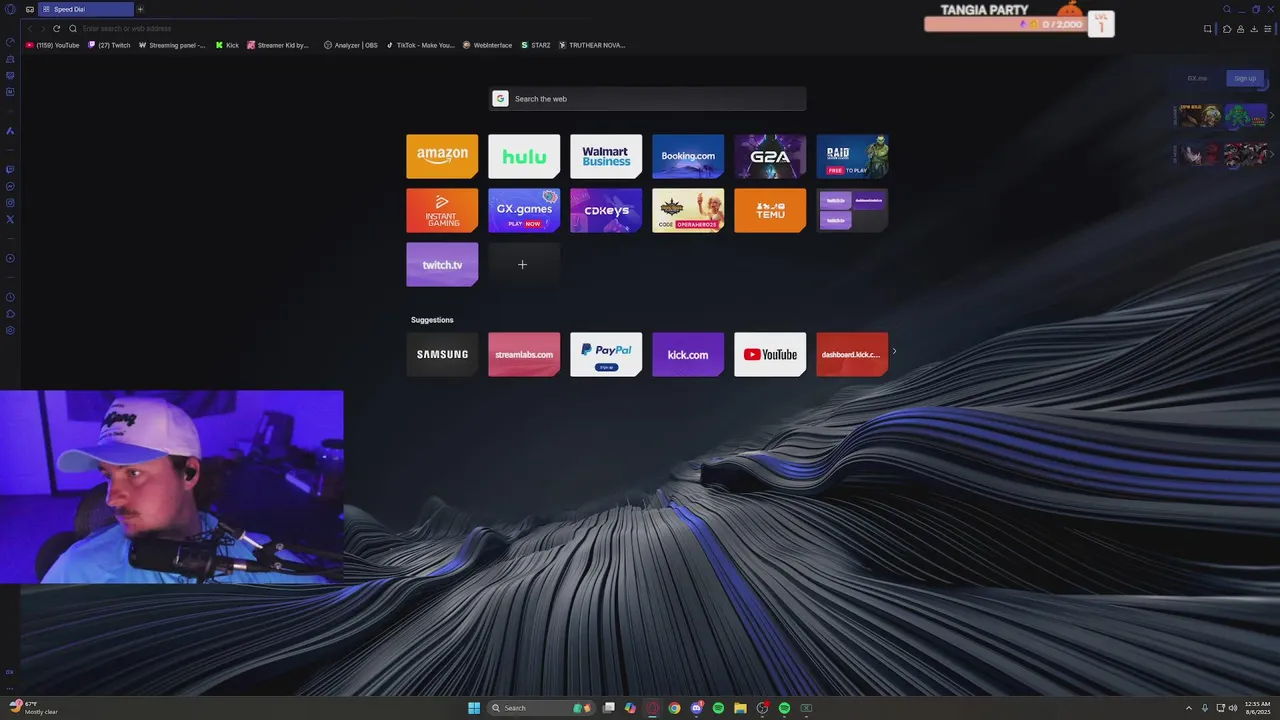This screenshot has height=720, width=1280.
Task: Open Easy Setup sliders icon
Action: [x=1267, y=29]
